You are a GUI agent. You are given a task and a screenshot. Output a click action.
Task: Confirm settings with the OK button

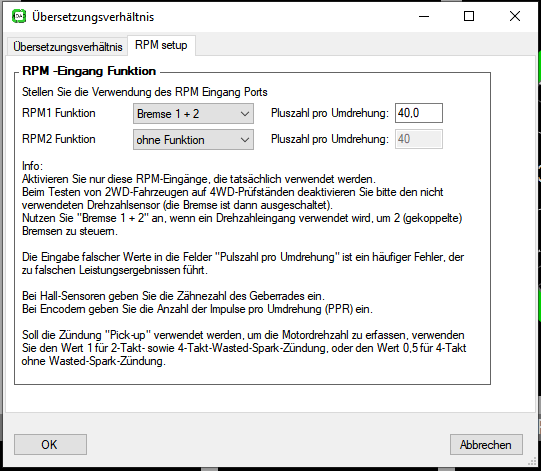[x=50, y=444]
